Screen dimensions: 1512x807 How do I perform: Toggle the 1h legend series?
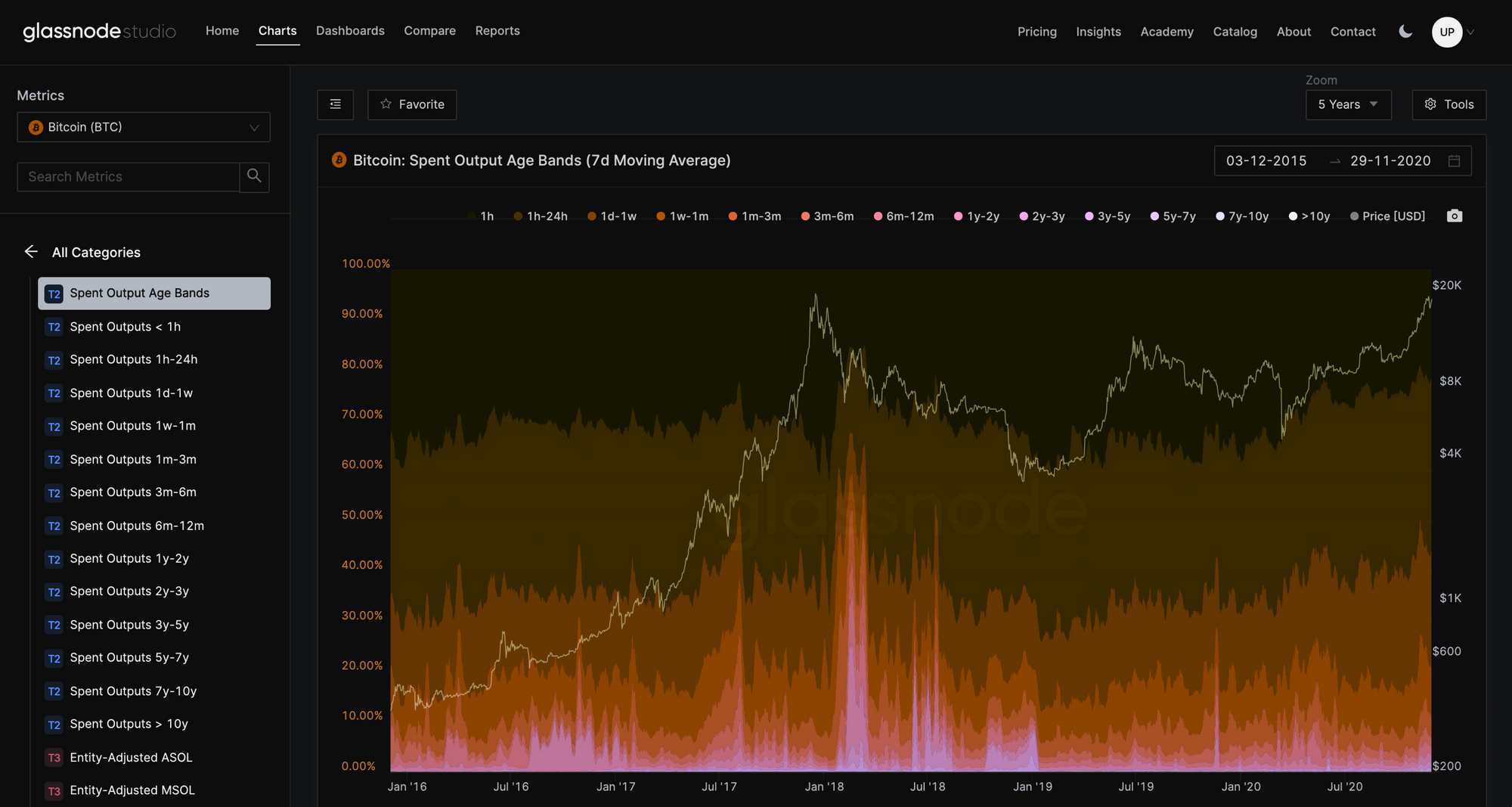pos(480,216)
